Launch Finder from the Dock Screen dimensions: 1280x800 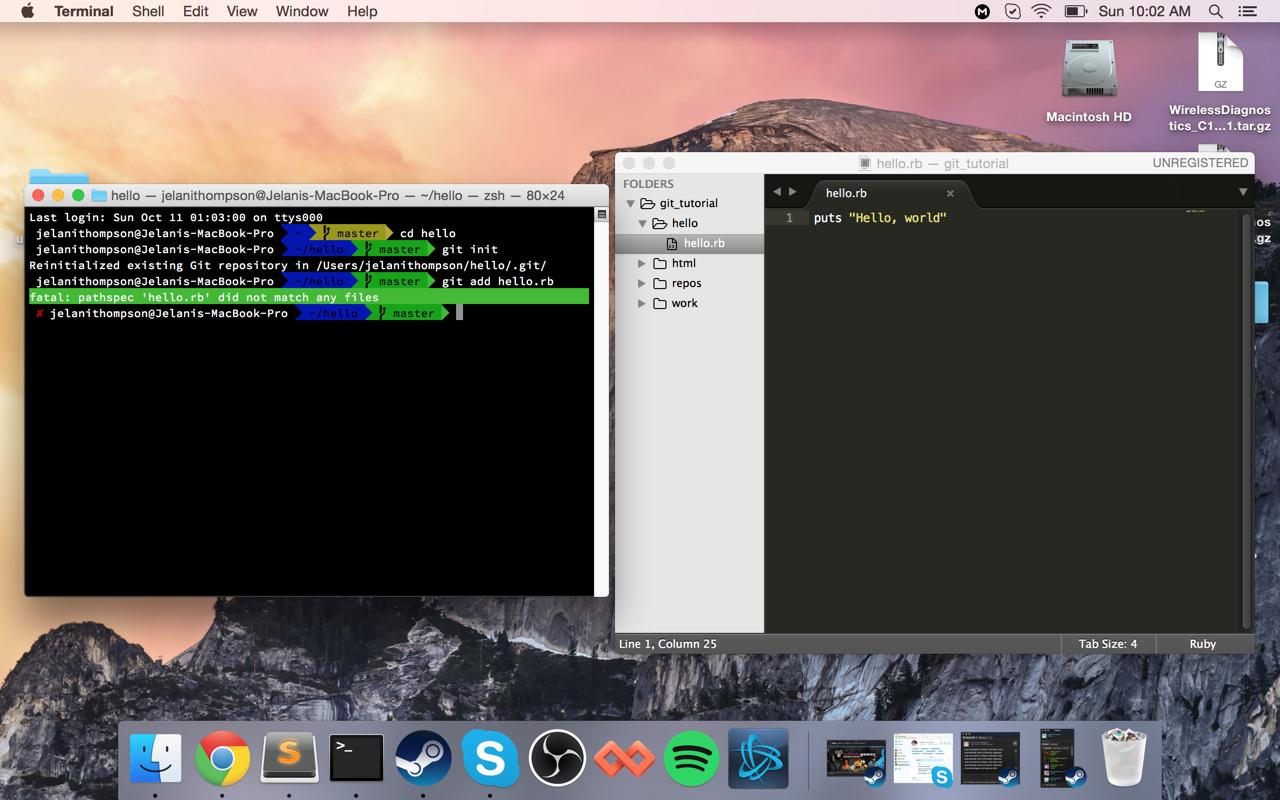pos(156,758)
